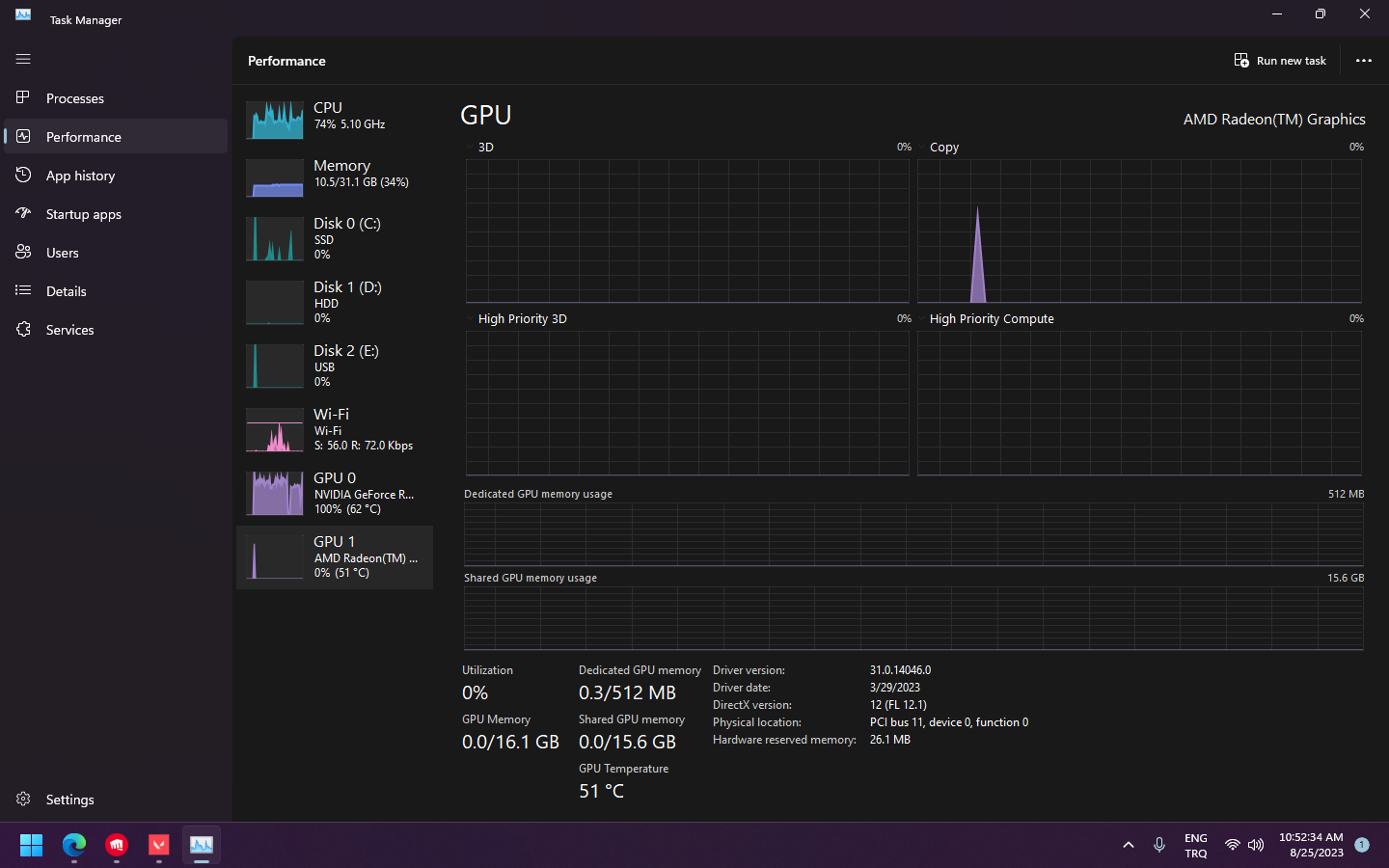Select the Performance navigation item
Image resolution: width=1389 pixels, height=868 pixels.
(116, 137)
